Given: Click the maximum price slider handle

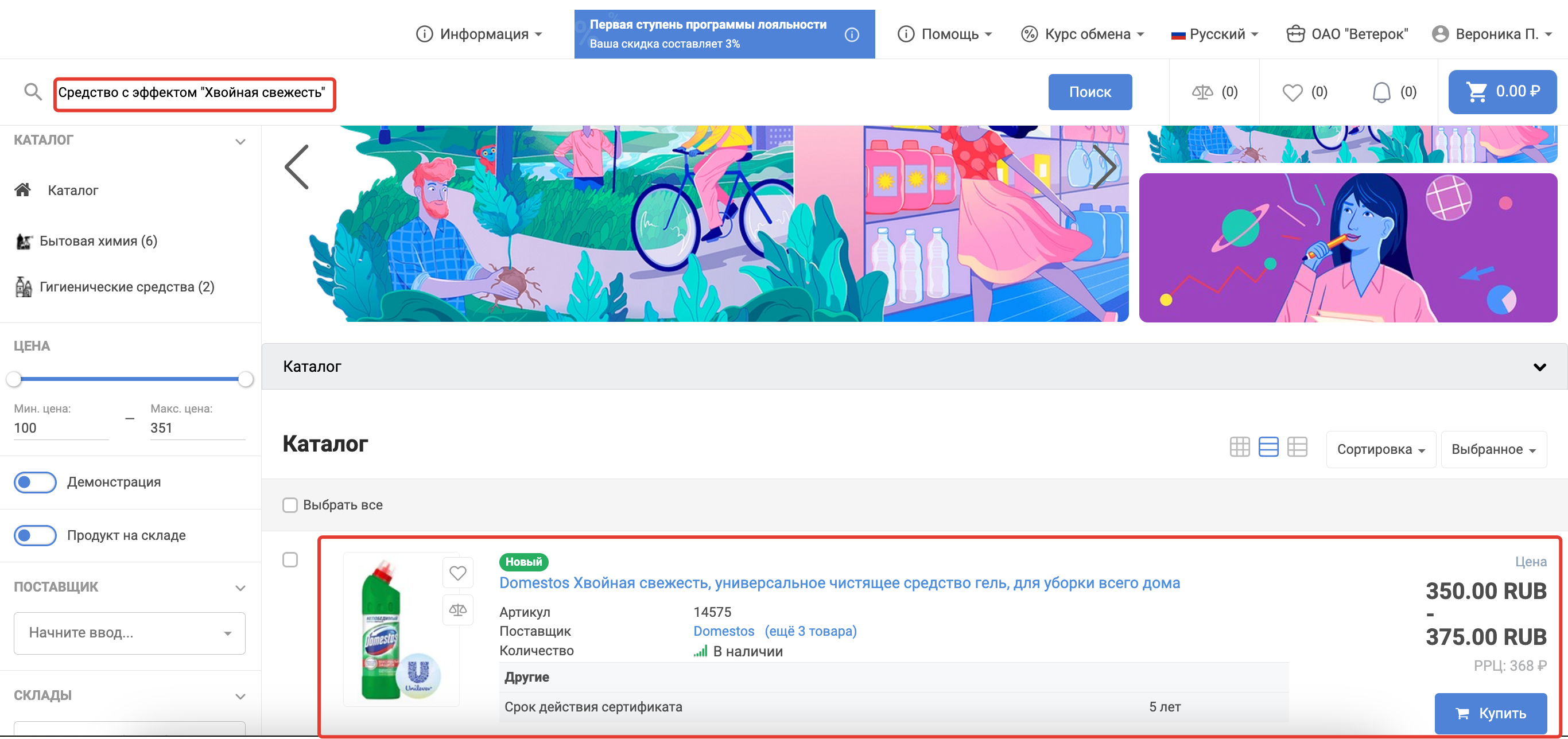Looking at the screenshot, I should 245,379.
